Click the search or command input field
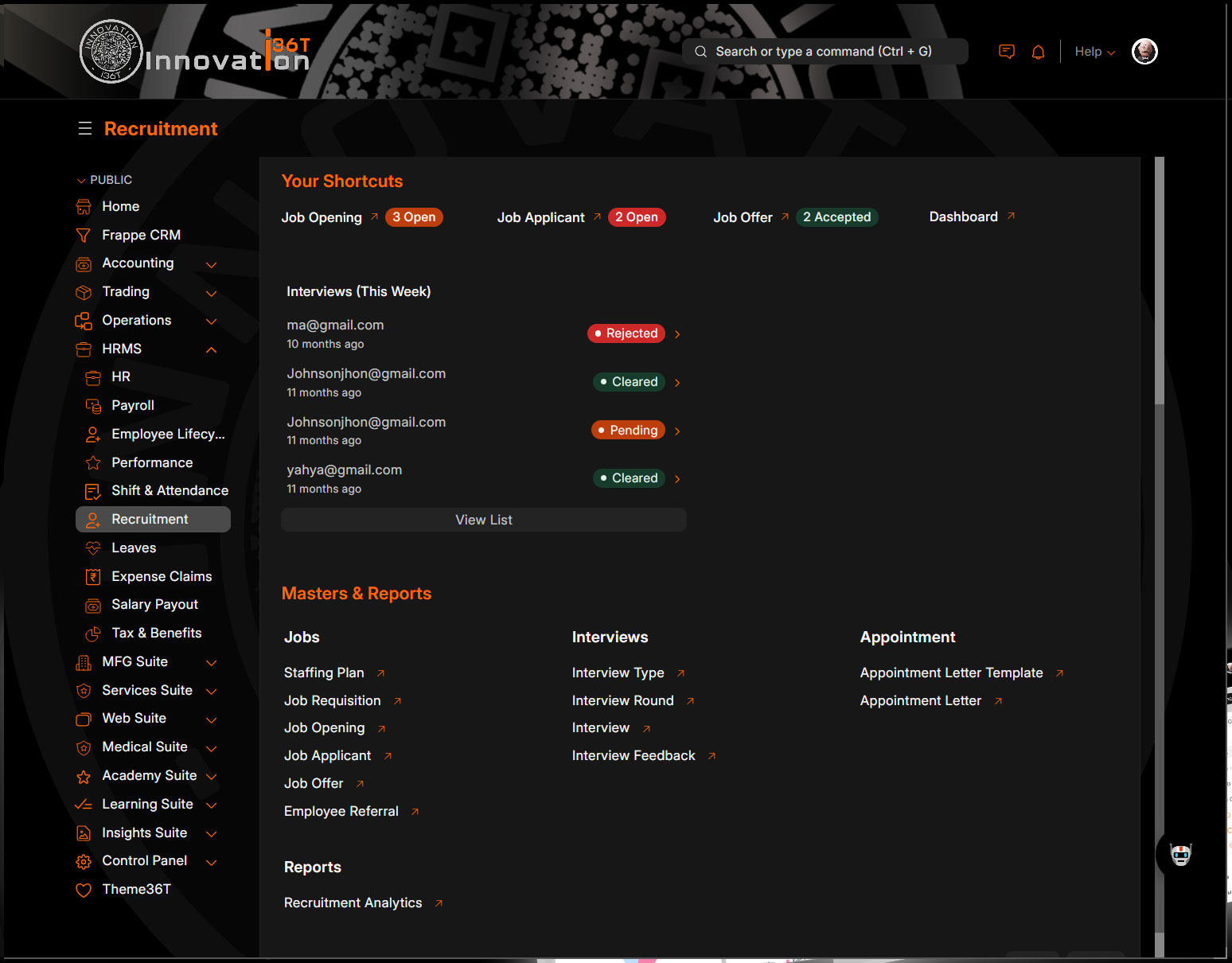1232x963 pixels. click(824, 52)
